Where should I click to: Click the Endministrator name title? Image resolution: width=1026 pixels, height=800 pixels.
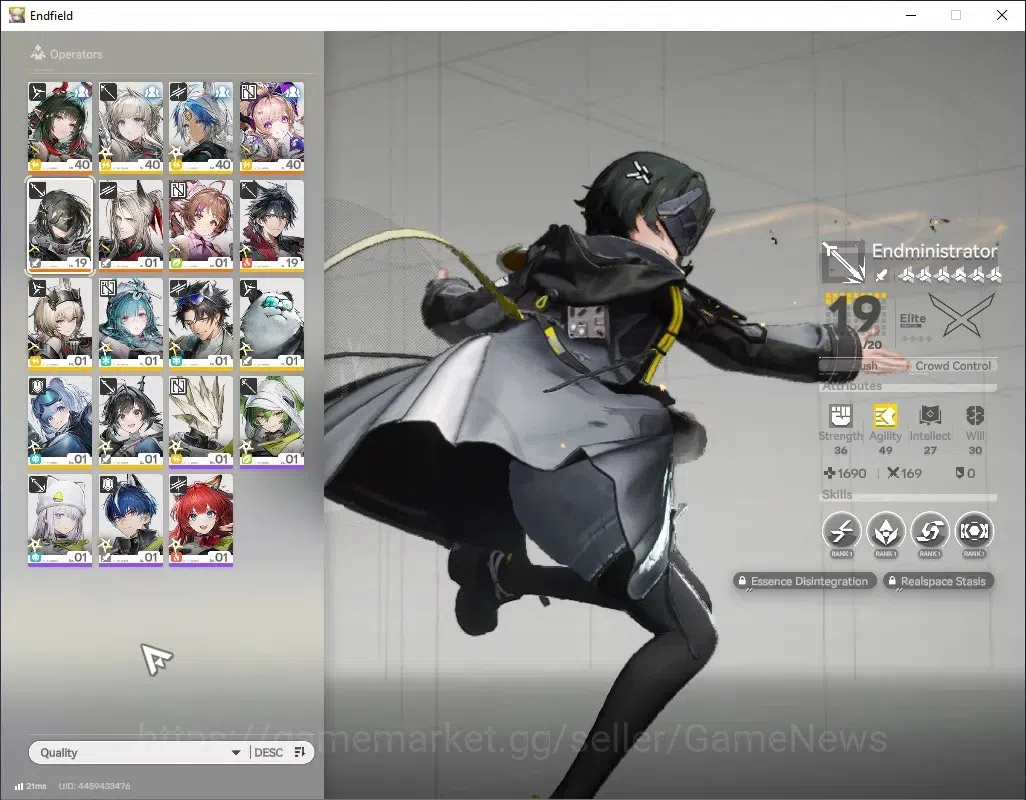click(x=934, y=251)
